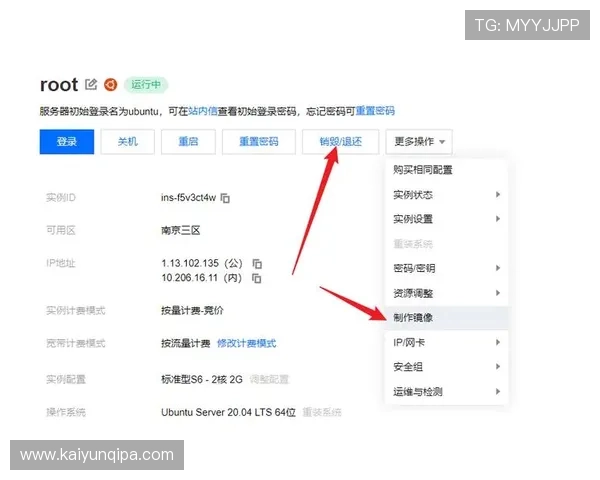Open the 站内信 link

(x=203, y=111)
